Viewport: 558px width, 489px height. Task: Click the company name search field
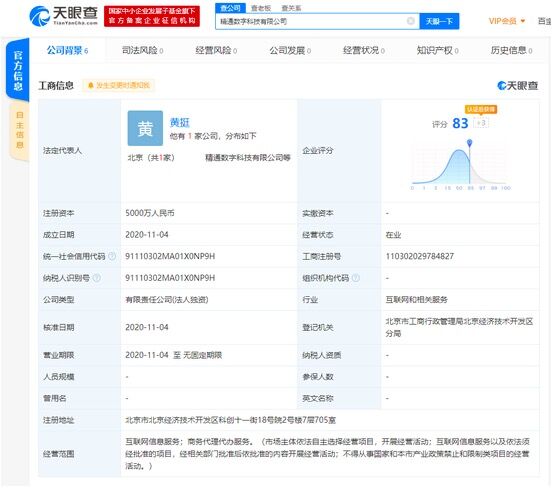(x=310, y=21)
